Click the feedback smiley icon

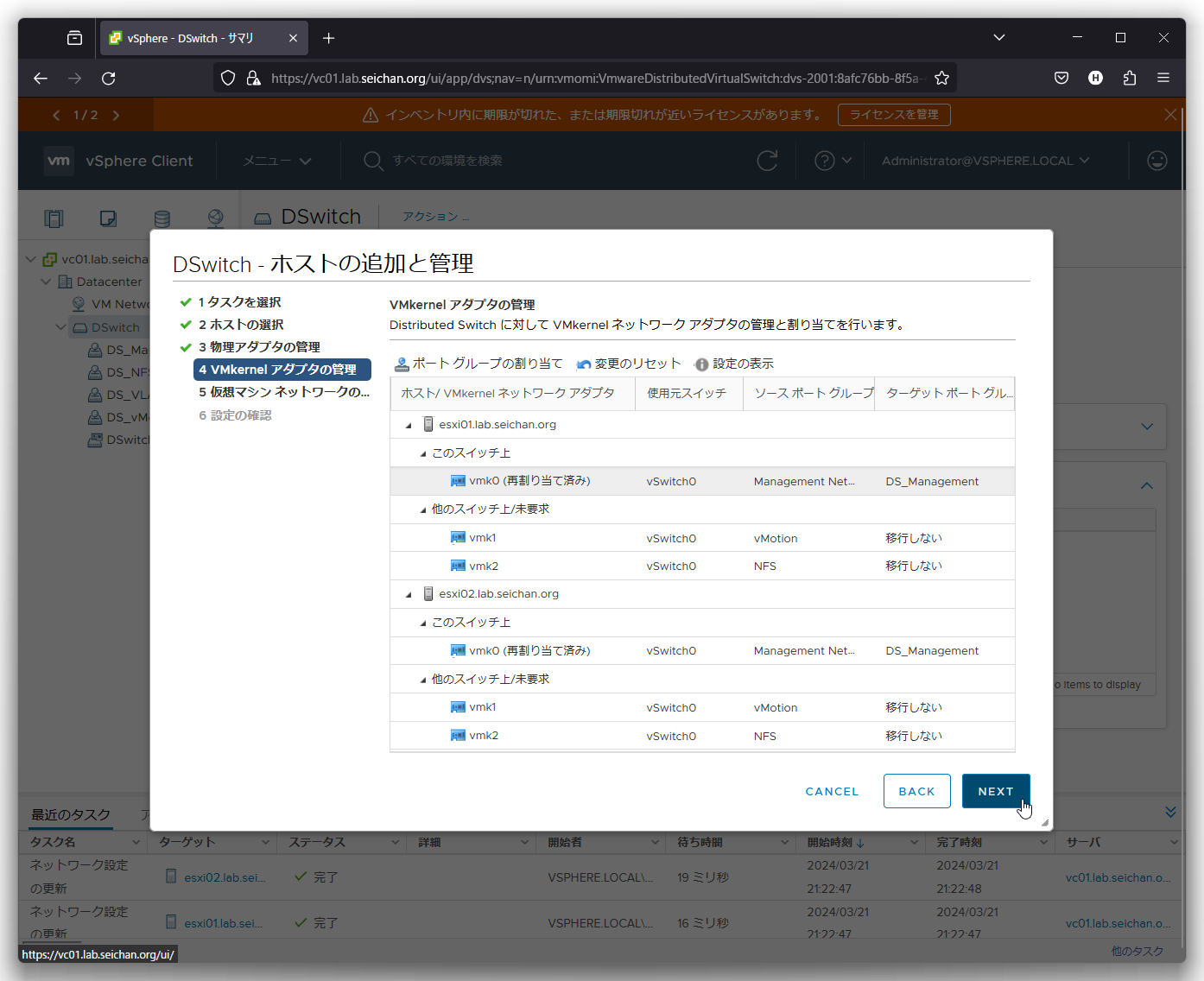(x=1157, y=161)
